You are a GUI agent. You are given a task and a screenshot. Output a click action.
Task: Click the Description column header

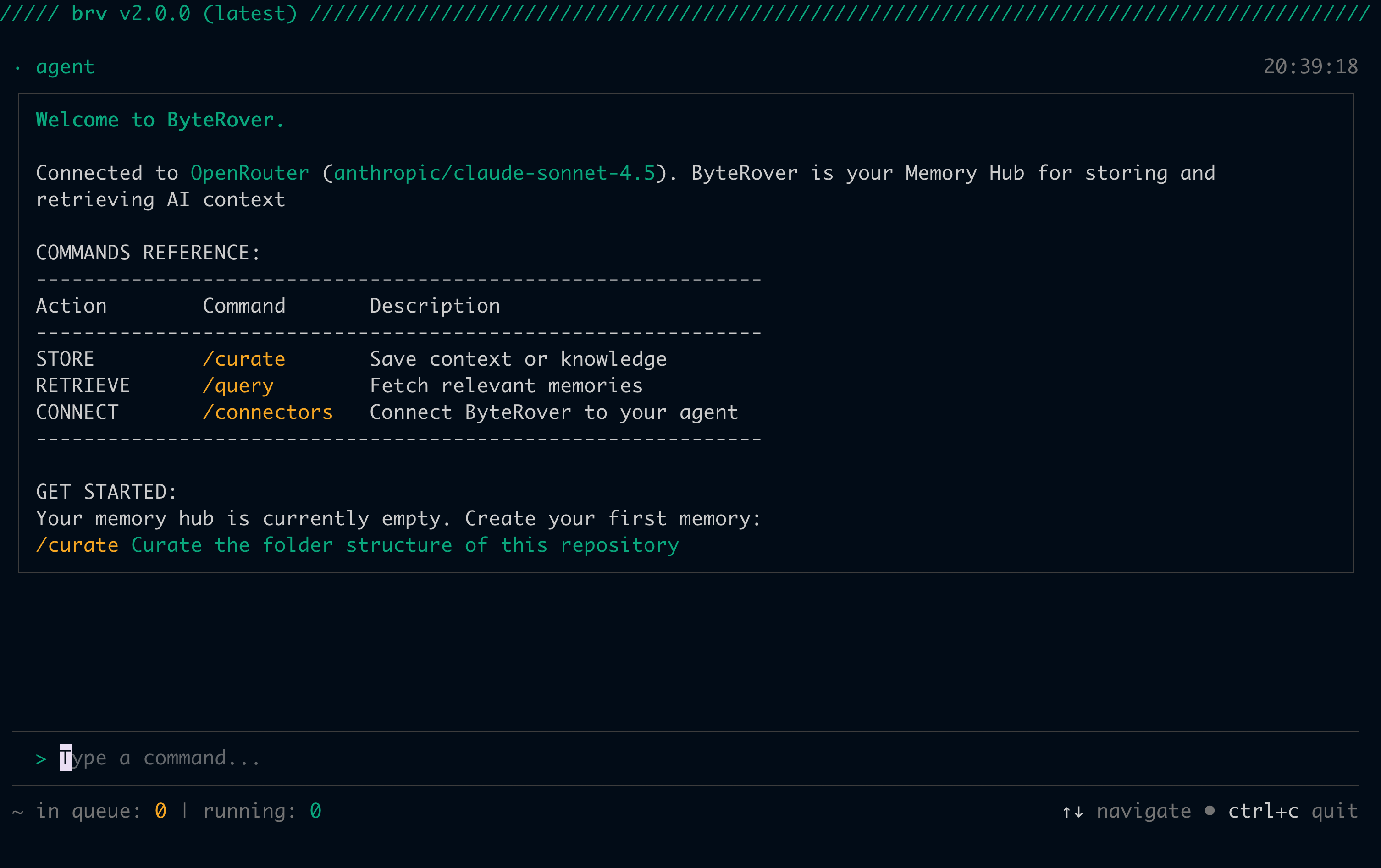click(434, 306)
